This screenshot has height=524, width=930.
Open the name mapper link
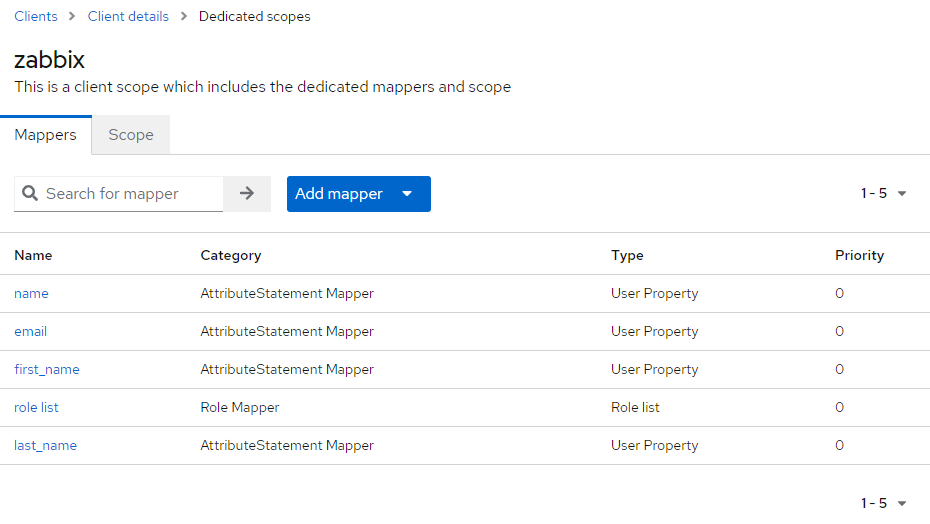click(31, 294)
